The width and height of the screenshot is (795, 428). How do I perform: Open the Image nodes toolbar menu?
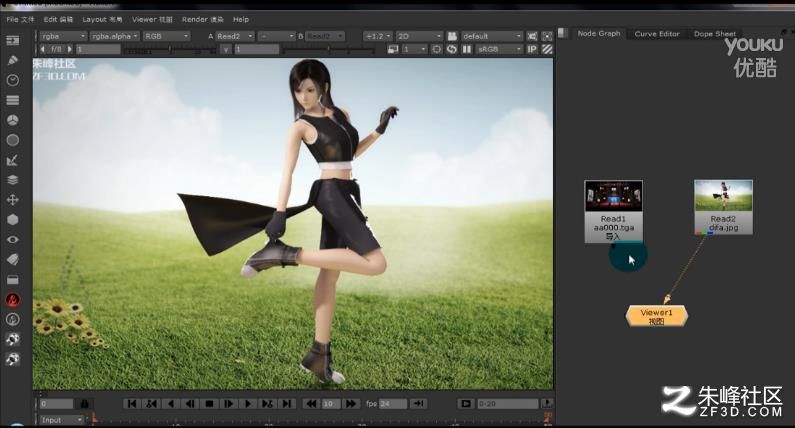click(13, 41)
